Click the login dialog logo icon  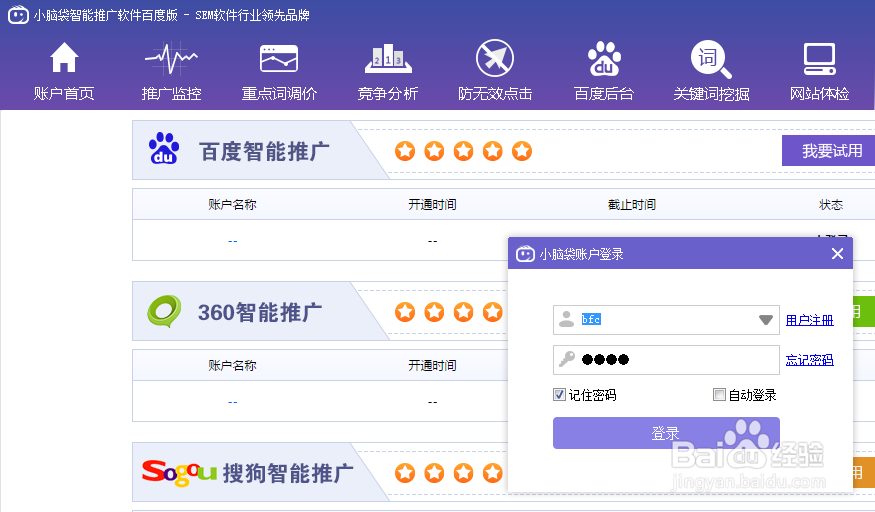click(x=525, y=254)
